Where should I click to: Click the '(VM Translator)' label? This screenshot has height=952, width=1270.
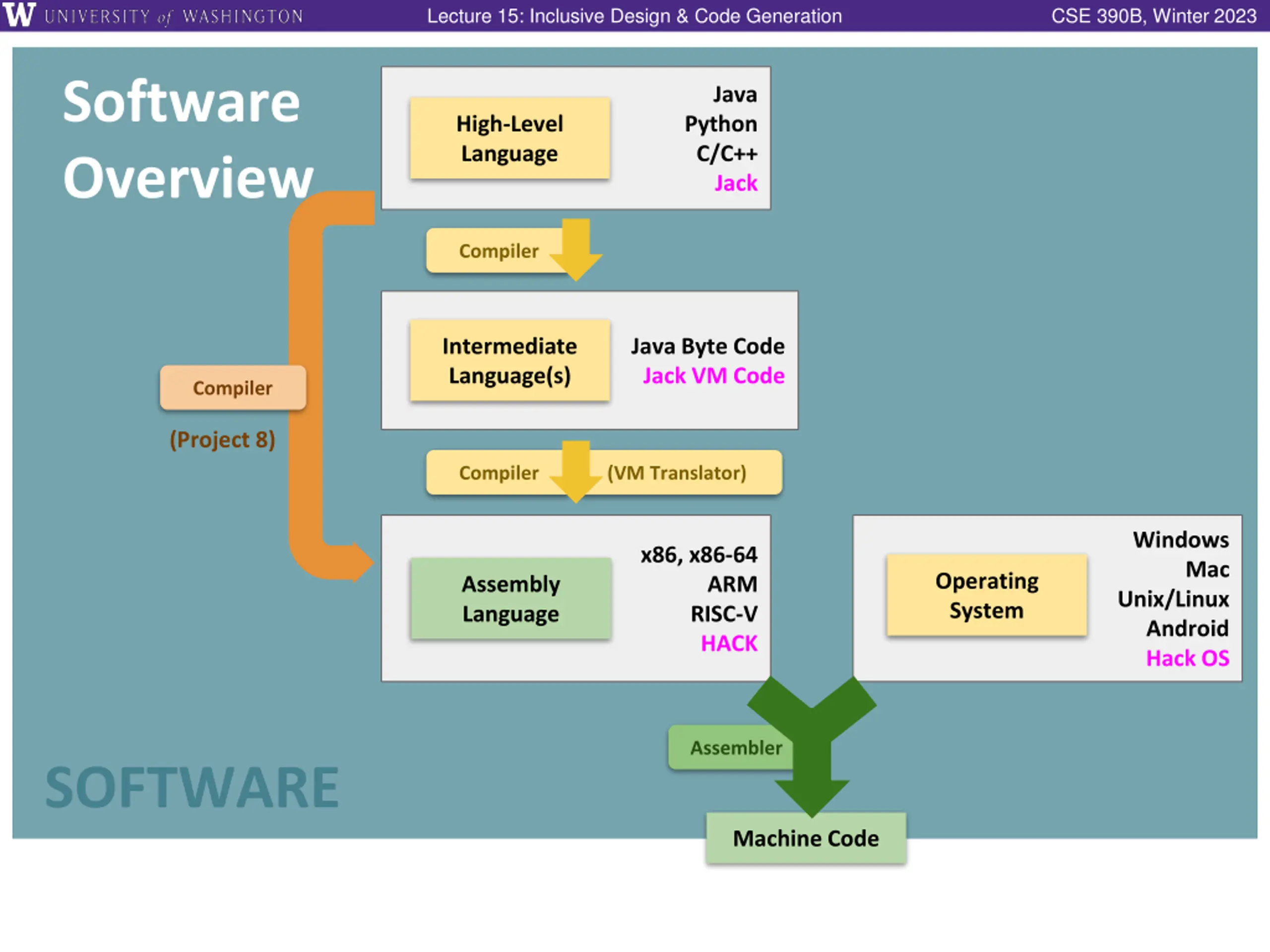(676, 473)
